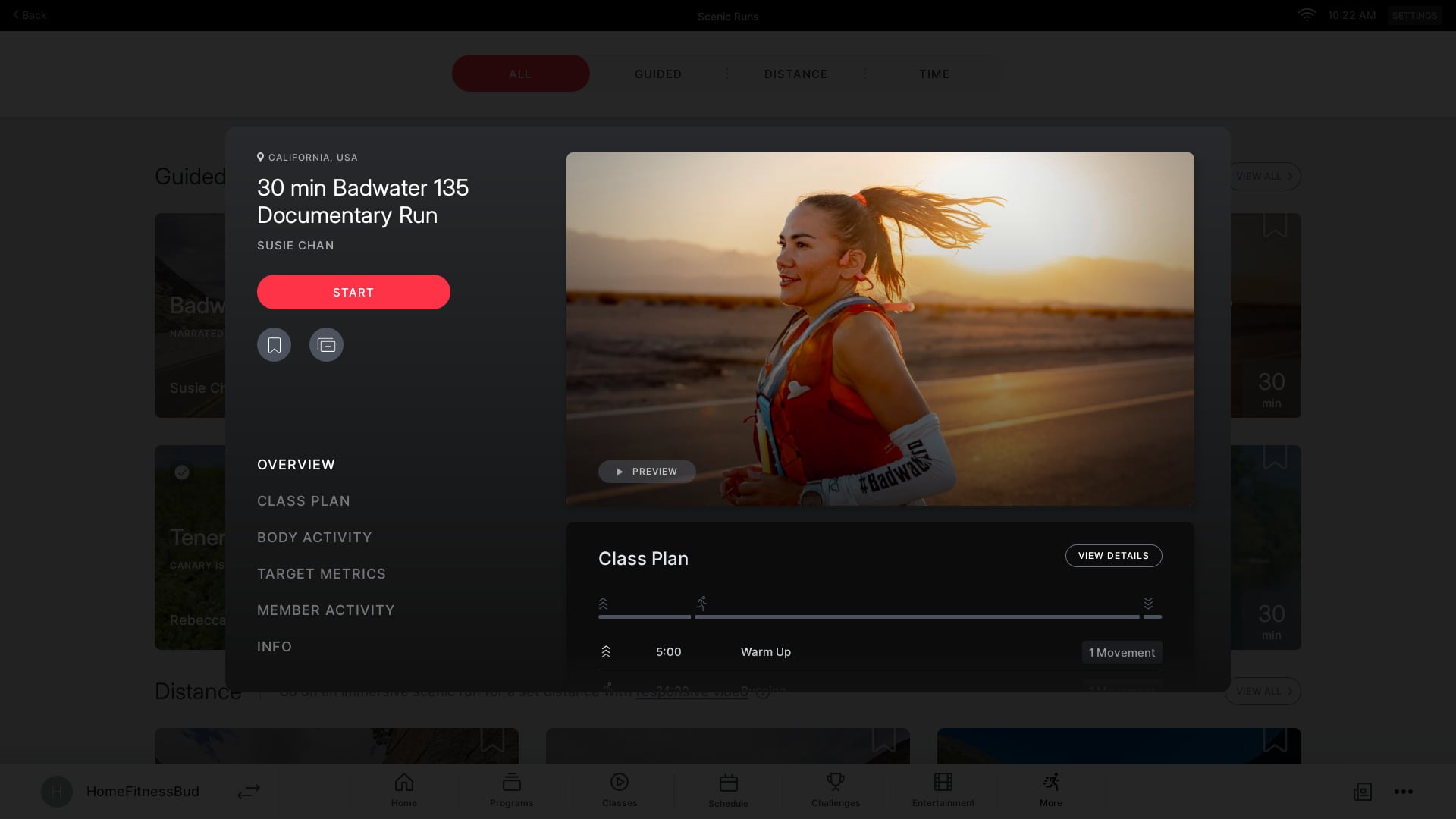This screenshot has width=1456, height=819.
Task: Check the Wi-Fi status icon
Action: (x=1307, y=14)
